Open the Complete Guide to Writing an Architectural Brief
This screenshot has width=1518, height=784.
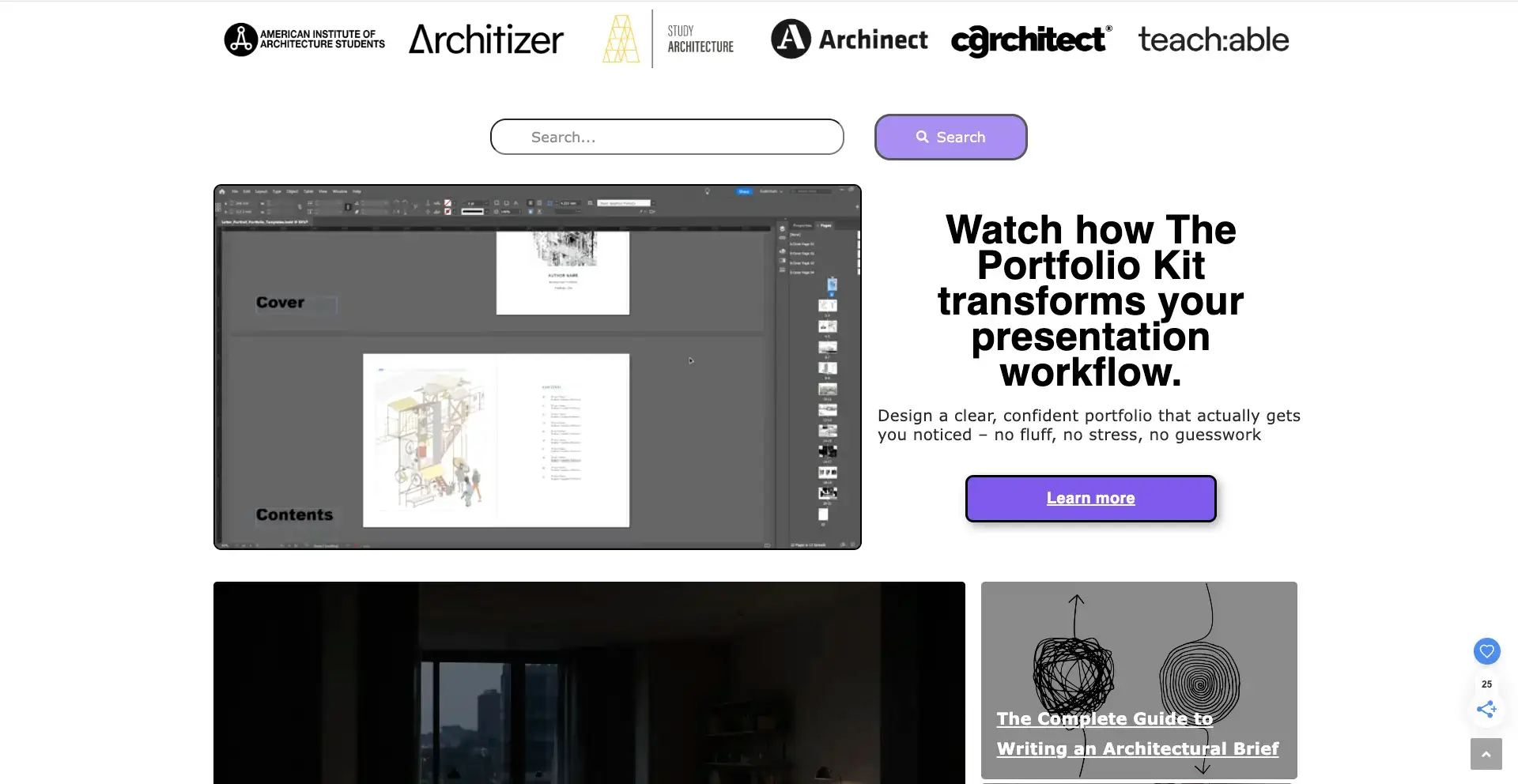(x=1137, y=733)
